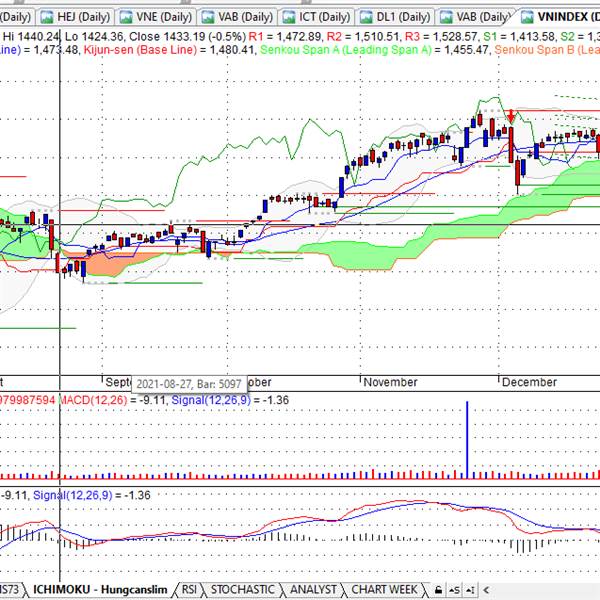Click "Signal(12,26,9)" label in the MACD pane
600x600 pixels.
pos(73,495)
